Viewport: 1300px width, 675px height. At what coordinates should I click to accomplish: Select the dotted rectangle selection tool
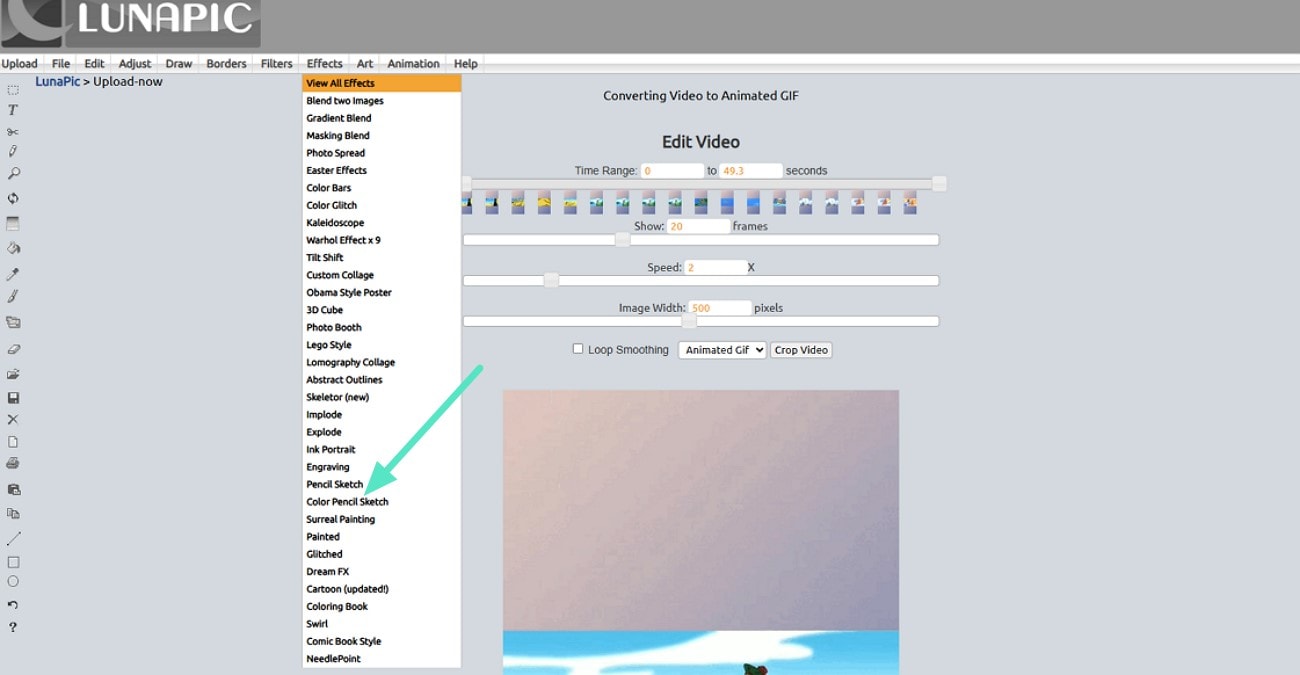[x=13, y=90]
